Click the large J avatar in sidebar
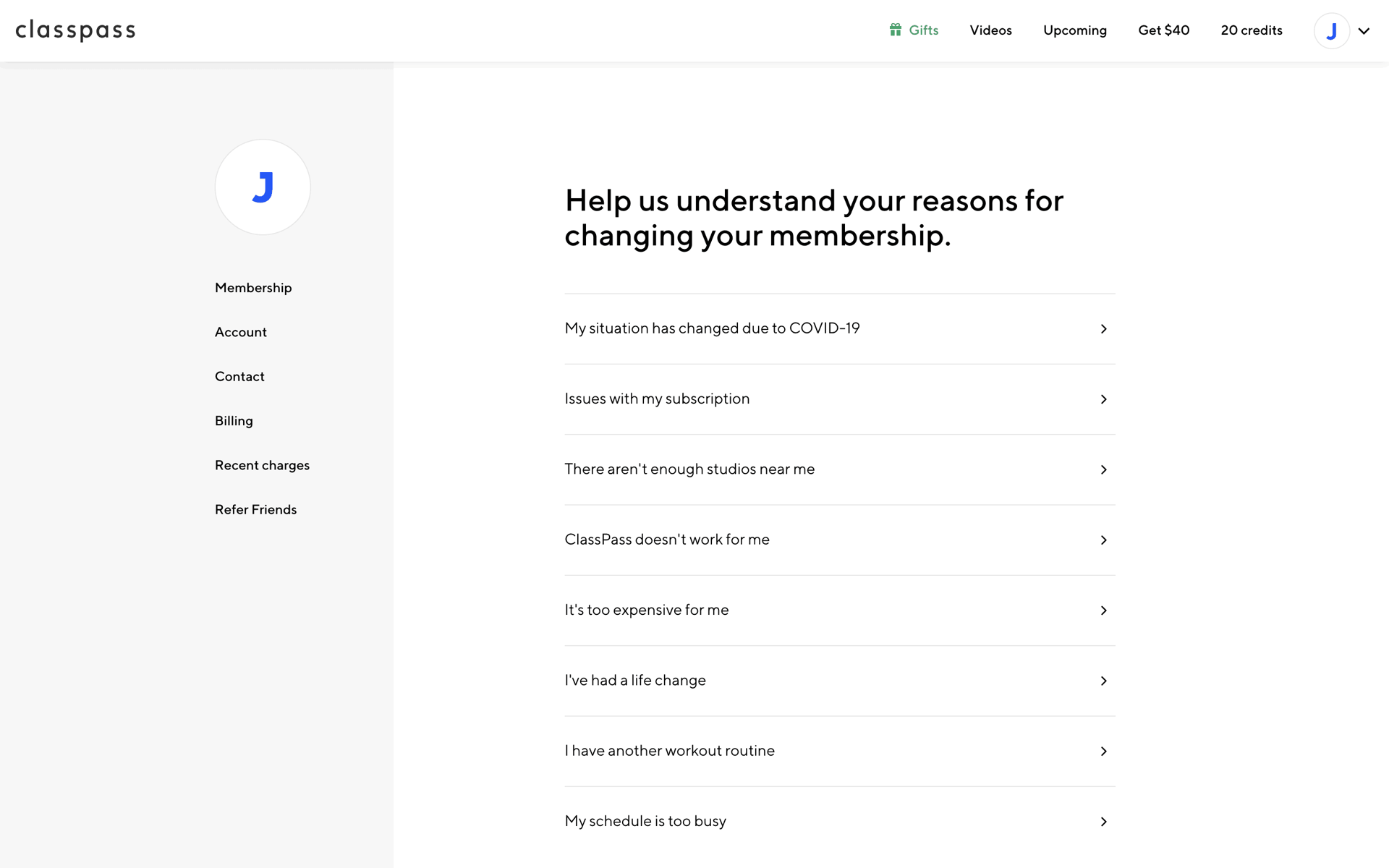This screenshot has width=1389, height=868. click(263, 187)
